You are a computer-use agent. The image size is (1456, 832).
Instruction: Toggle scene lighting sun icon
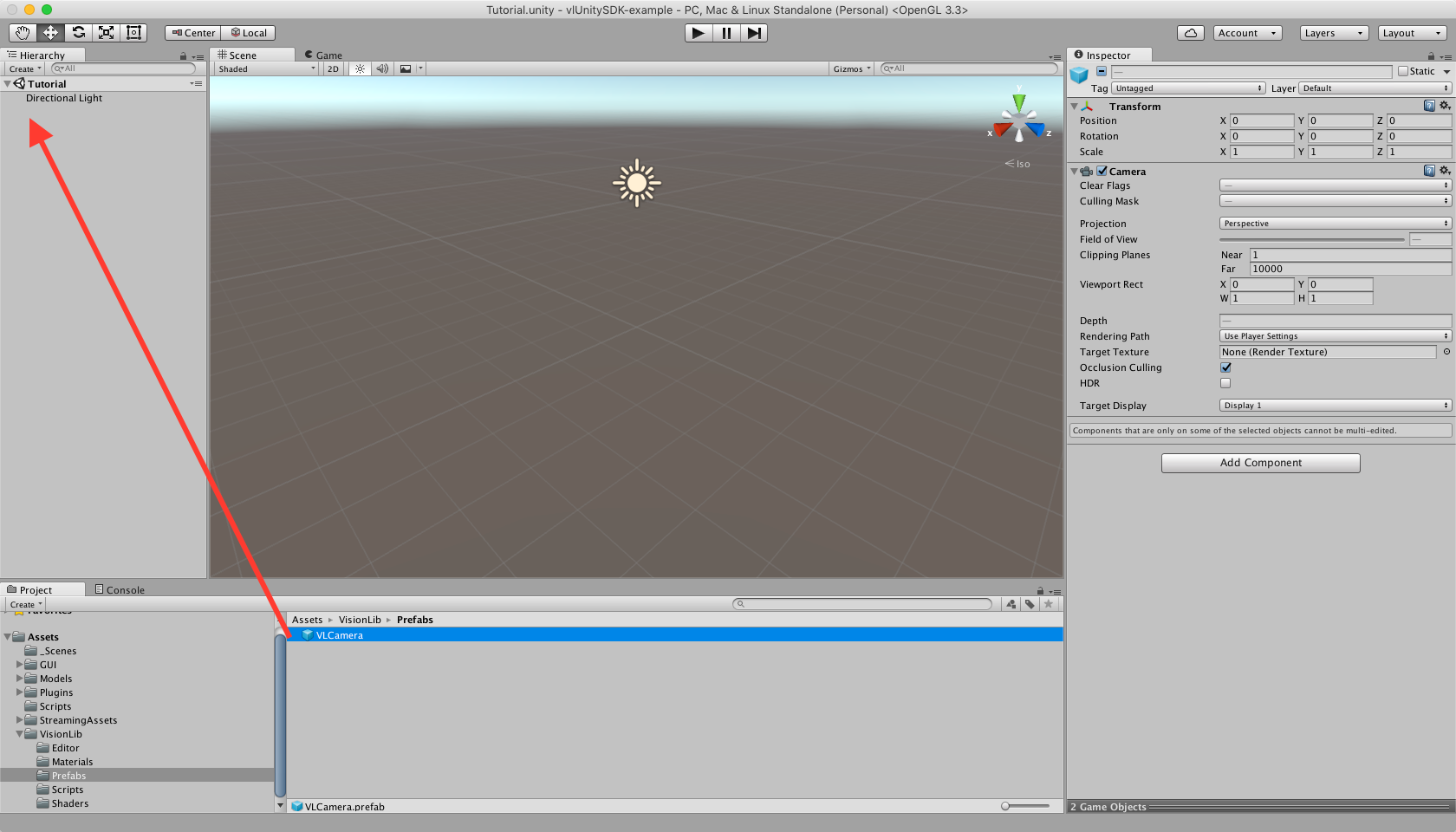(x=360, y=69)
